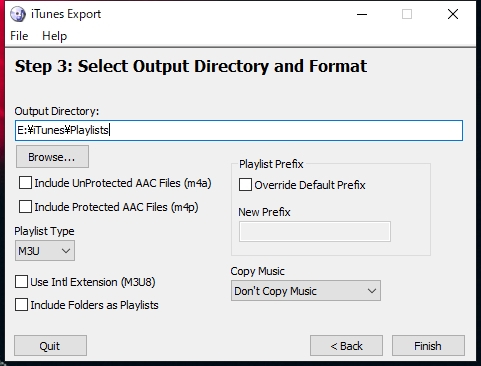Click the Browse... button

(52, 157)
